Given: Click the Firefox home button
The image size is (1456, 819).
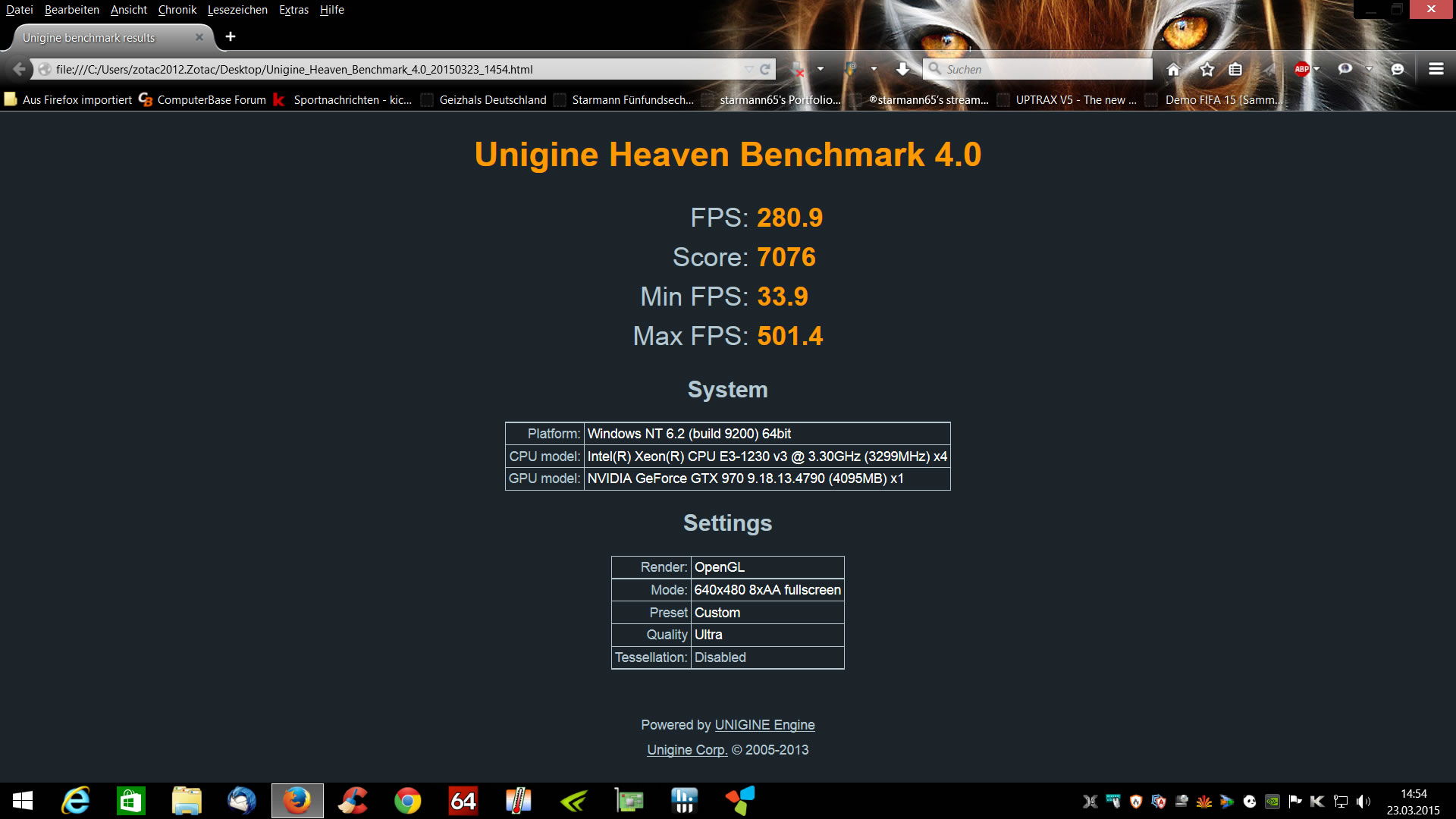Looking at the screenshot, I should tap(1173, 69).
